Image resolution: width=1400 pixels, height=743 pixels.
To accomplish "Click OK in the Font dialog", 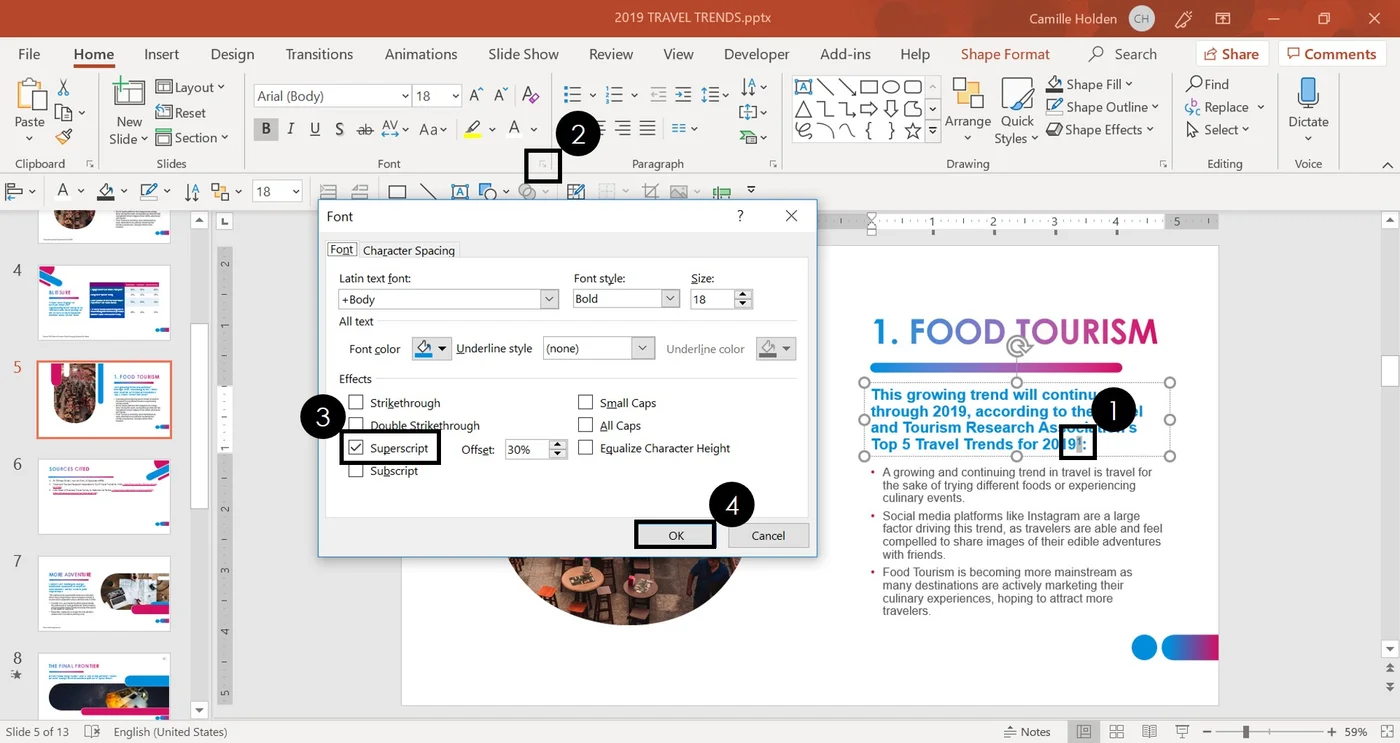I will coord(676,536).
